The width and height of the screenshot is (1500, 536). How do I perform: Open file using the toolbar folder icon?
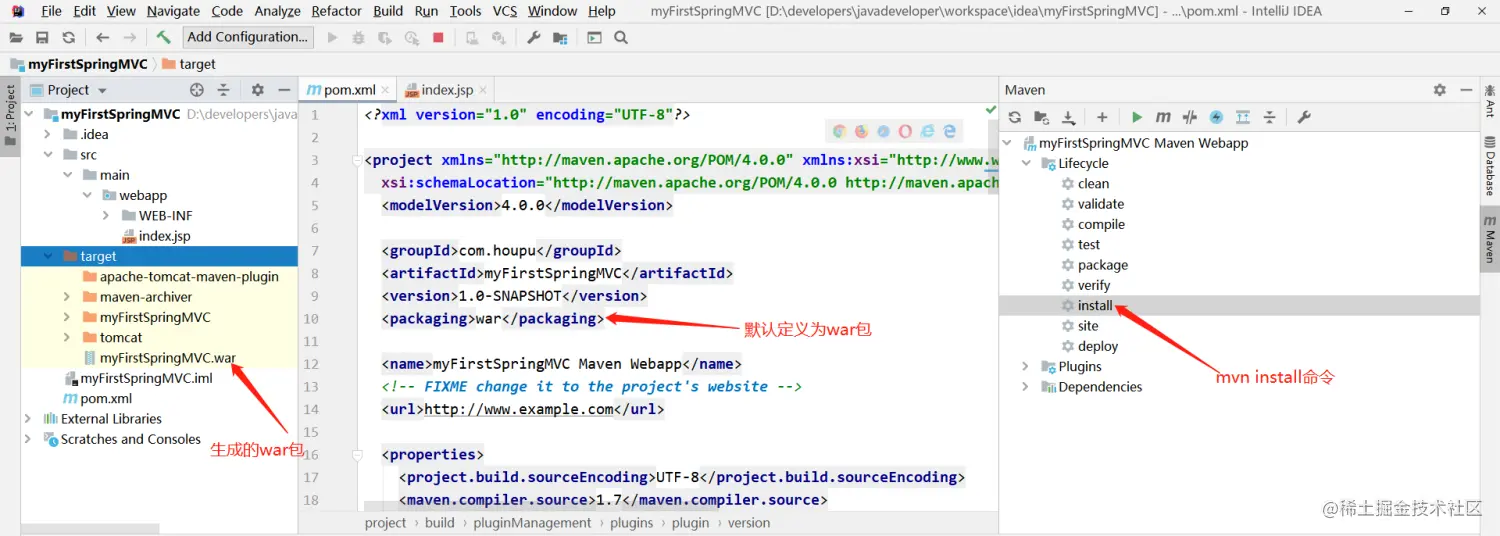point(16,38)
